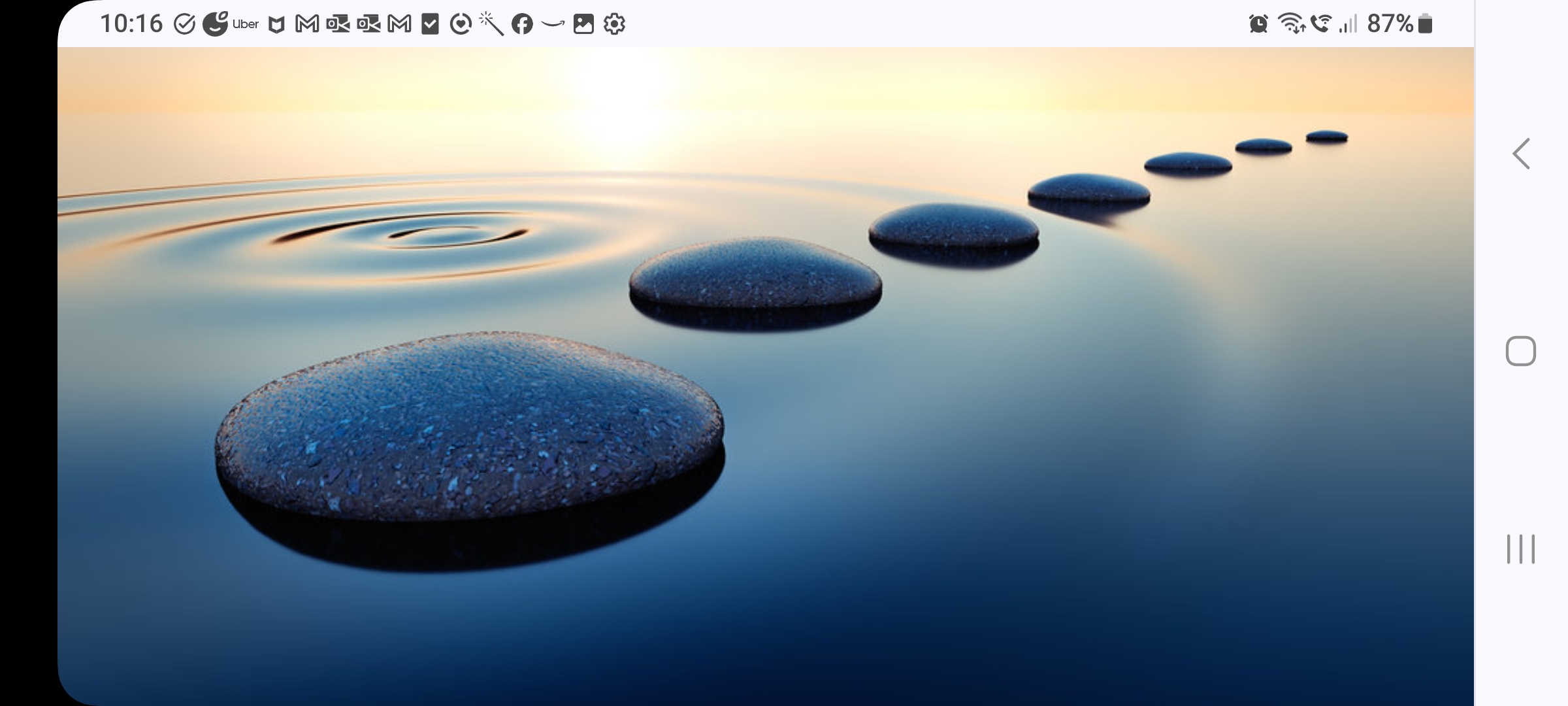Tap the heart-in-circle notification icon
Screen dimensions: 1568x706
pos(461,25)
